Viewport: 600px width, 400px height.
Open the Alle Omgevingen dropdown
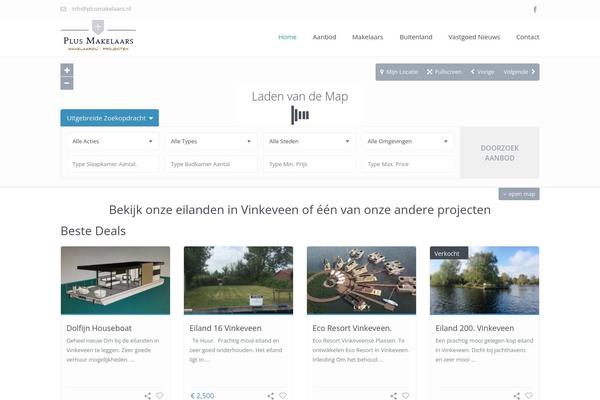click(408, 141)
